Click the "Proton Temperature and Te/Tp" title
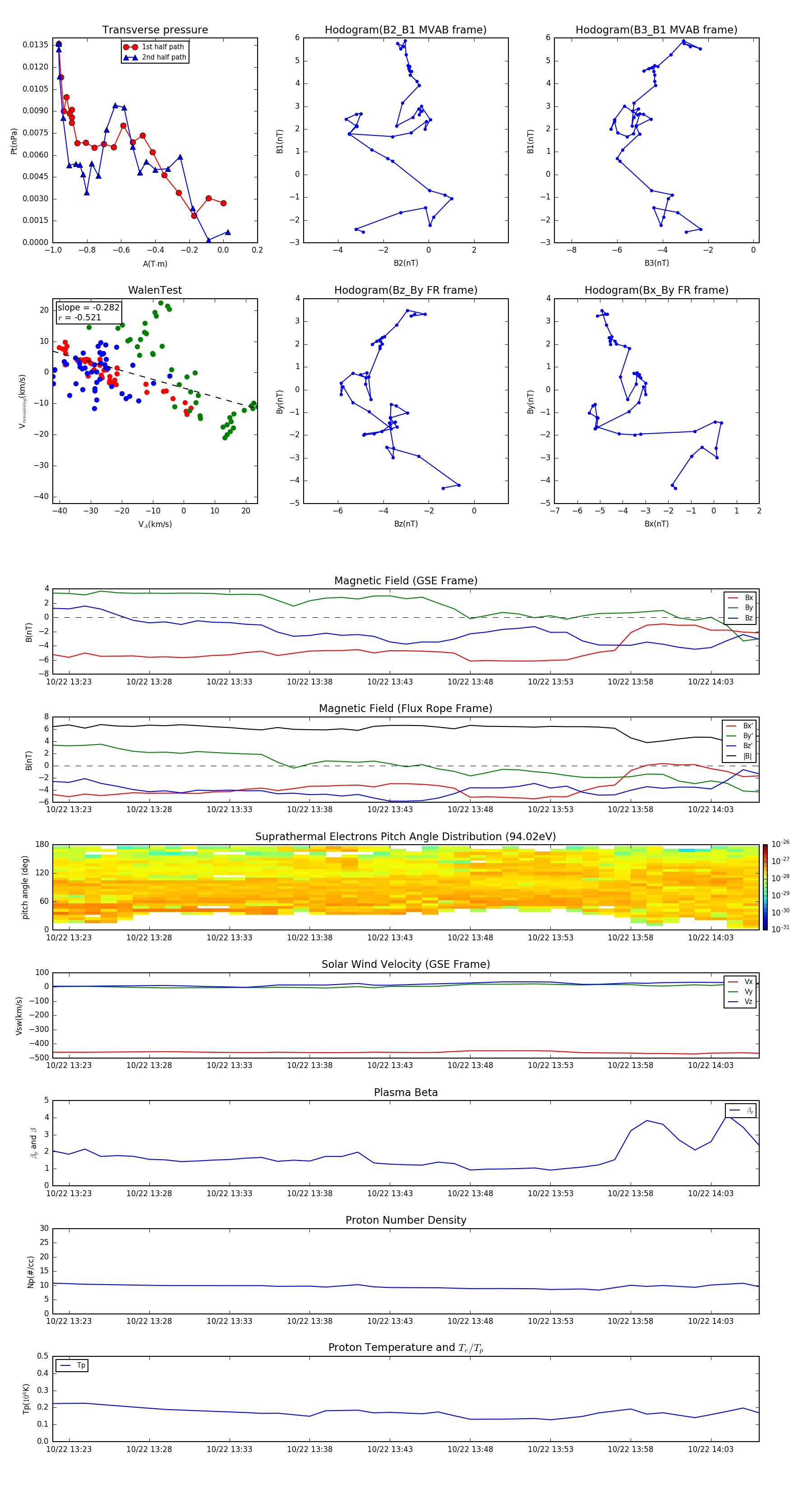This screenshot has width=812, height=1489. 406,1348
